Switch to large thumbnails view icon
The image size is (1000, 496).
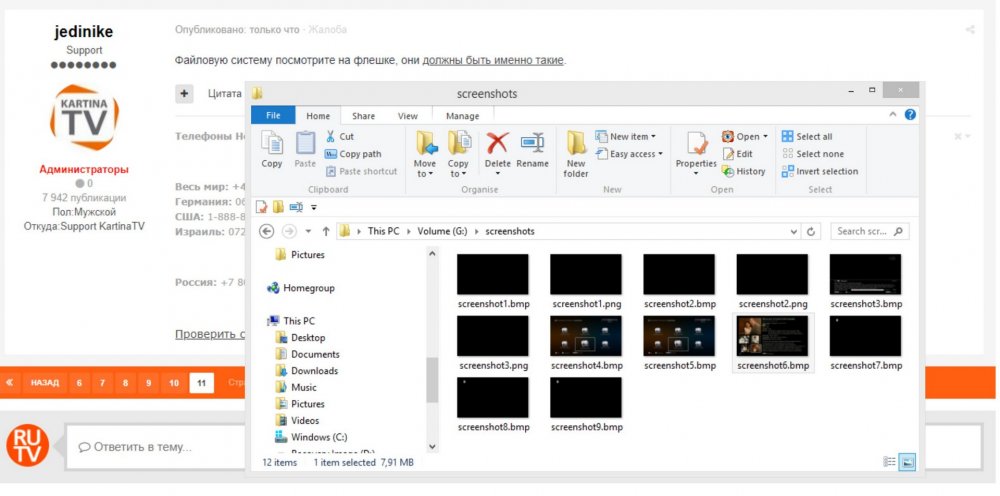click(x=907, y=462)
